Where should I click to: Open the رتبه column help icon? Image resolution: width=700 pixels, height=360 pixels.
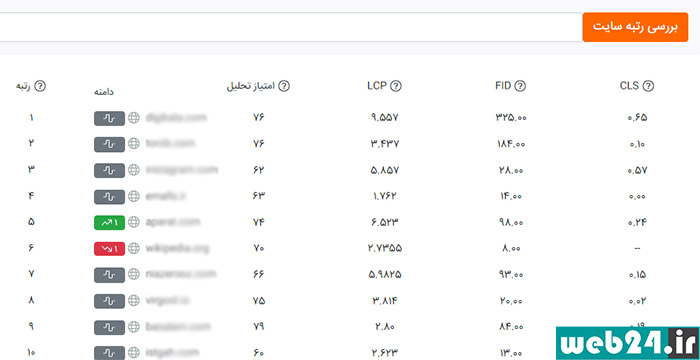point(40,86)
